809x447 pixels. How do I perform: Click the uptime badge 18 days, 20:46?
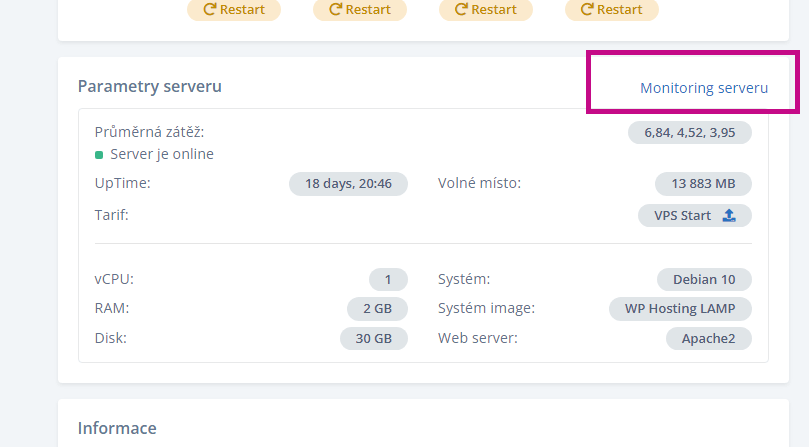(348, 184)
